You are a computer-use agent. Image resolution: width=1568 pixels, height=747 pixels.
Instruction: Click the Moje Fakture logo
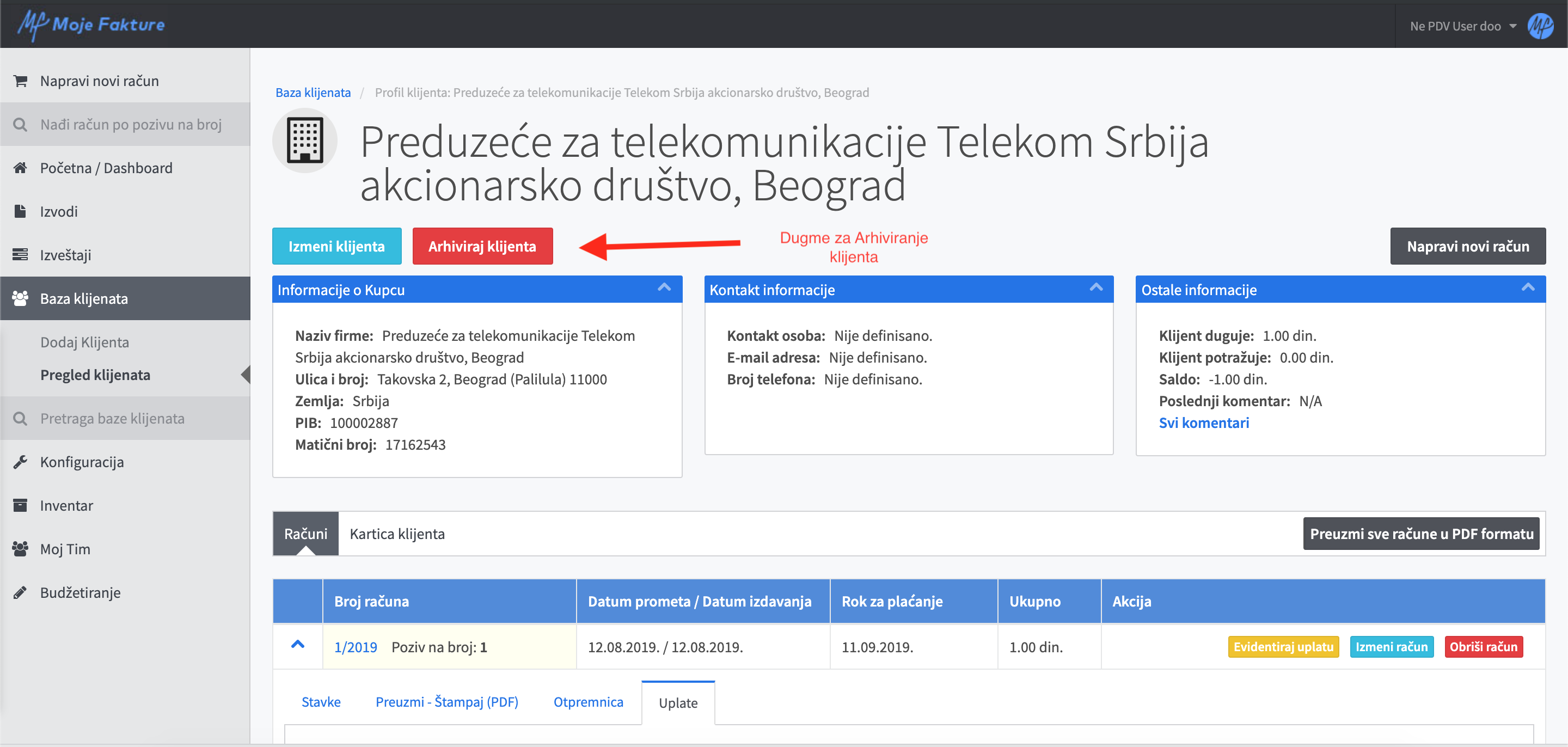coord(91,25)
